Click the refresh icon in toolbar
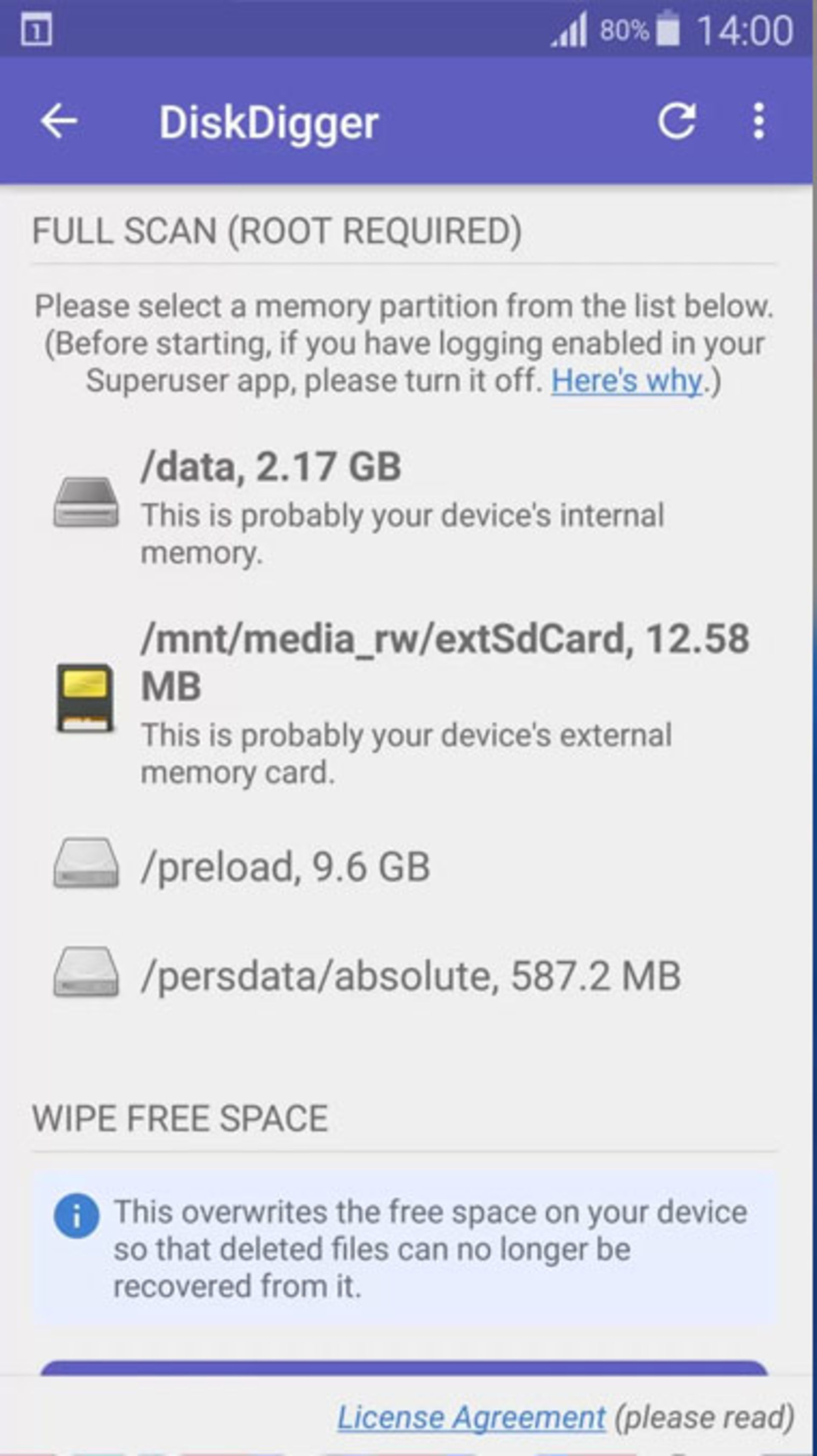The image size is (817, 1456). click(x=676, y=120)
